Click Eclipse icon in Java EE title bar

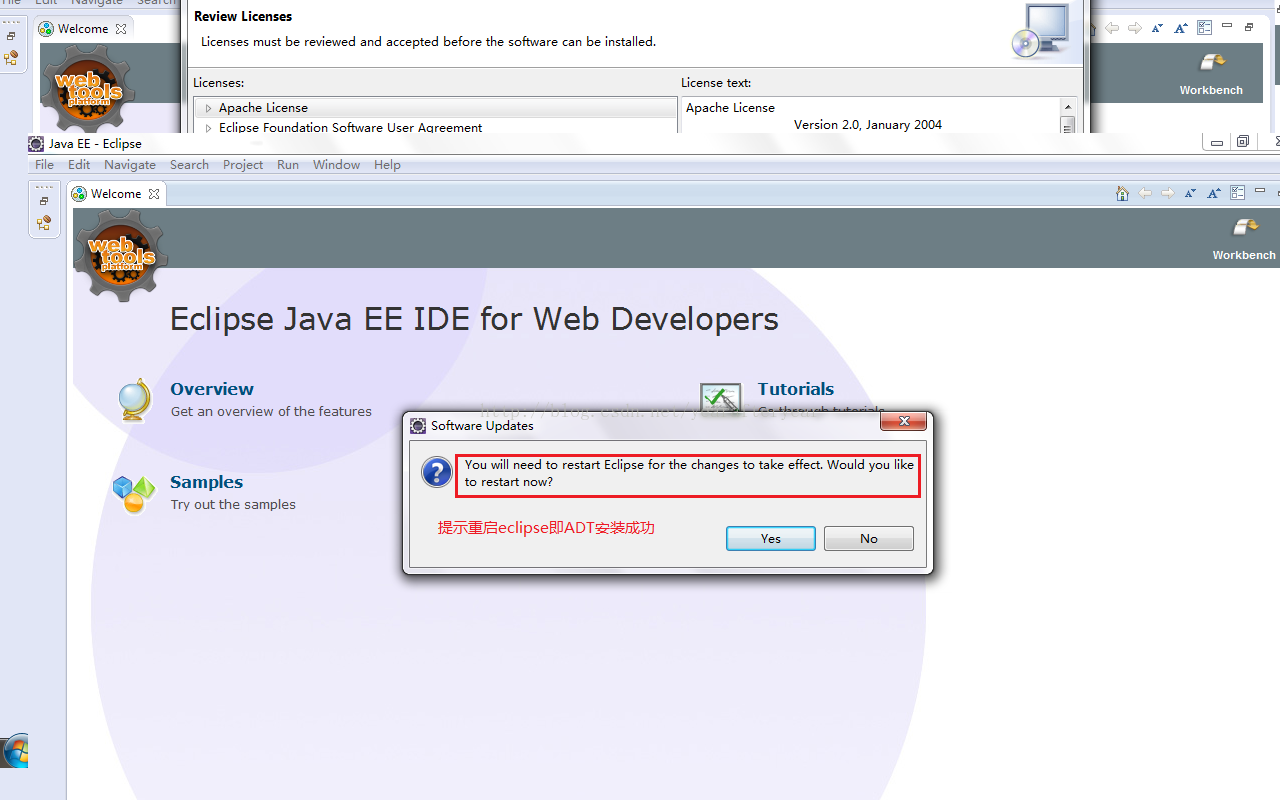tap(36, 143)
